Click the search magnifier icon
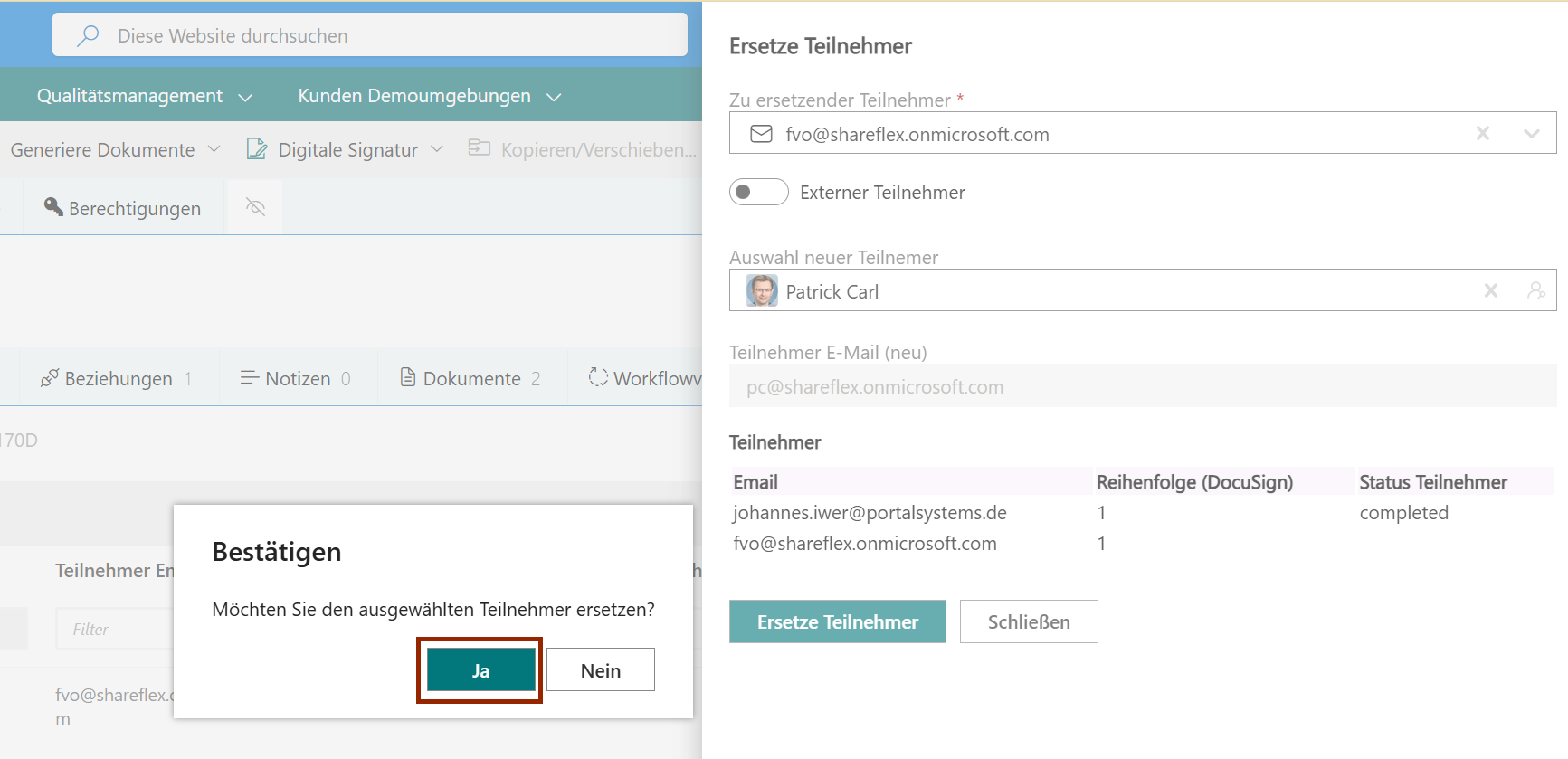The image size is (1568, 759). (x=88, y=36)
